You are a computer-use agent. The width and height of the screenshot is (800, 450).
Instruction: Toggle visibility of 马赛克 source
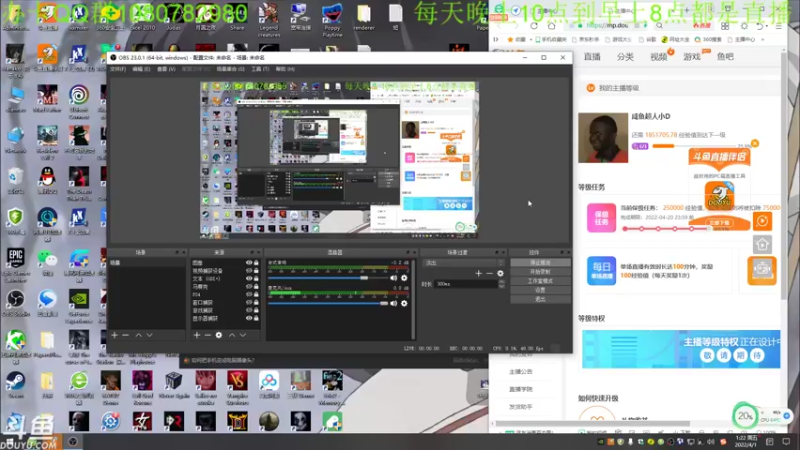tap(249, 287)
